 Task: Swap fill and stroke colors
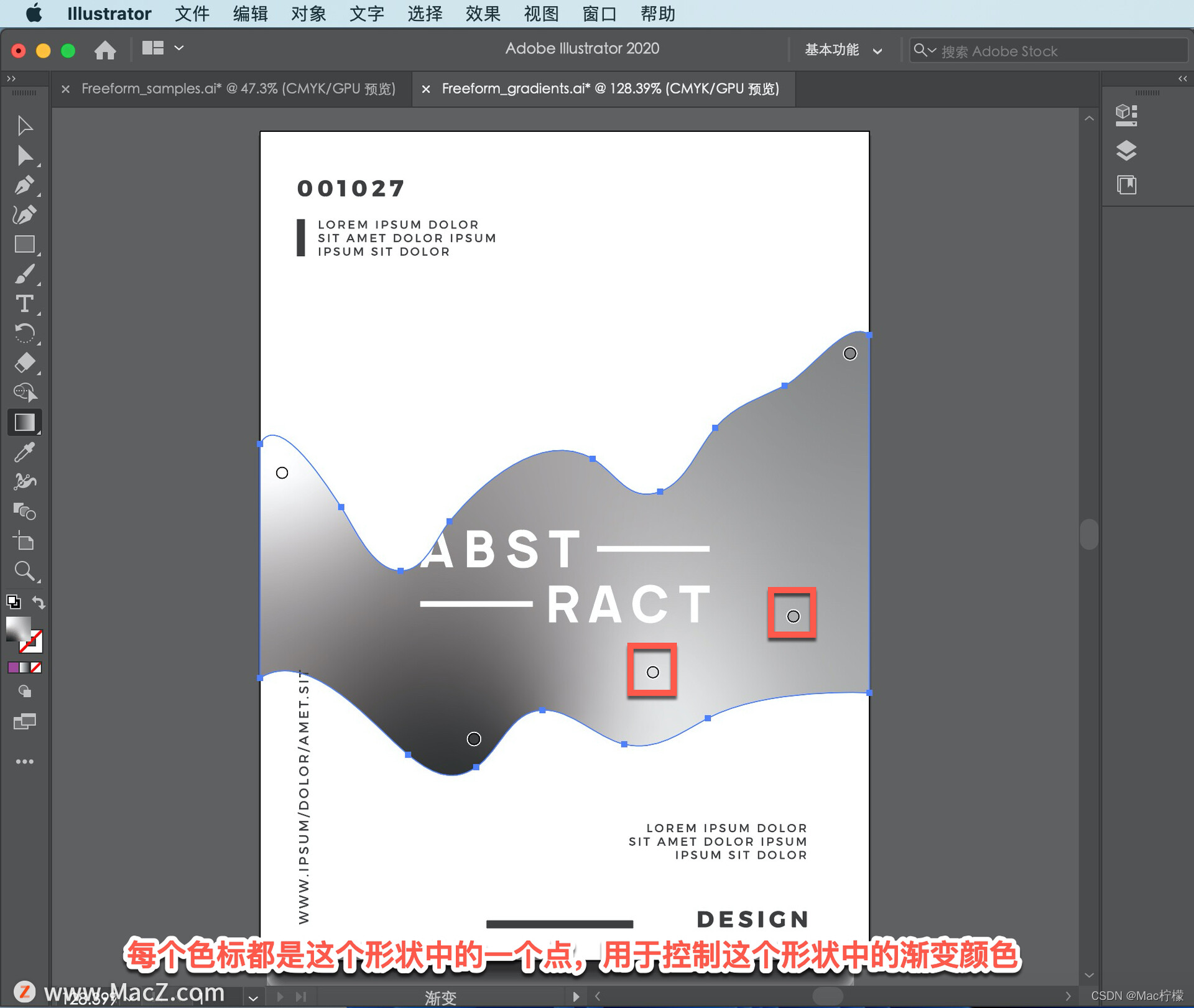click(39, 602)
